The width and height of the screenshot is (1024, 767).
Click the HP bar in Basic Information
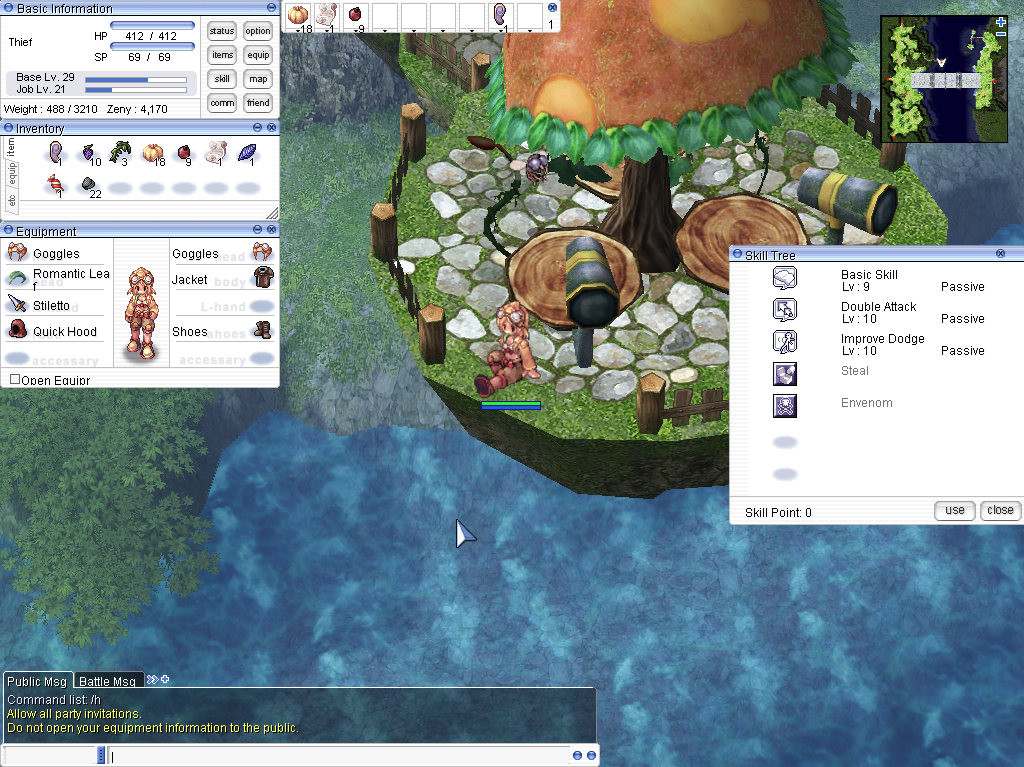tap(152, 25)
